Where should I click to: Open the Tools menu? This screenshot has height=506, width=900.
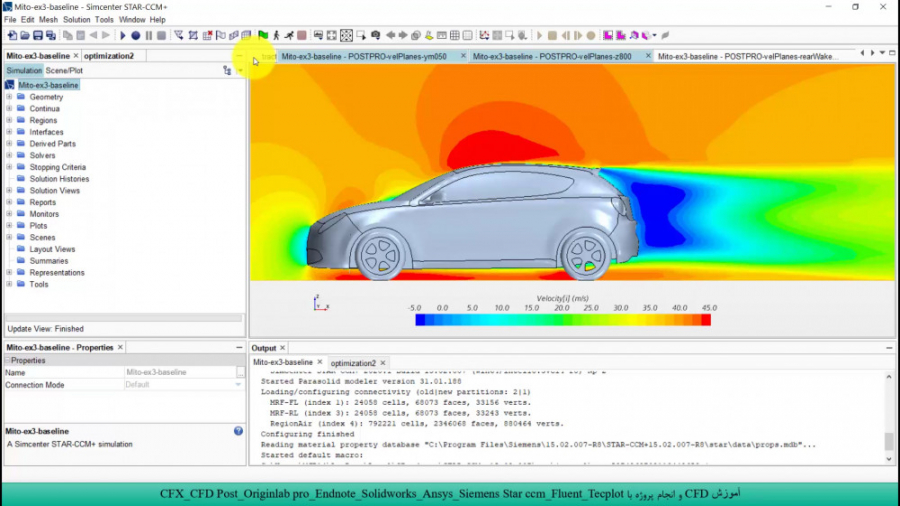click(104, 20)
